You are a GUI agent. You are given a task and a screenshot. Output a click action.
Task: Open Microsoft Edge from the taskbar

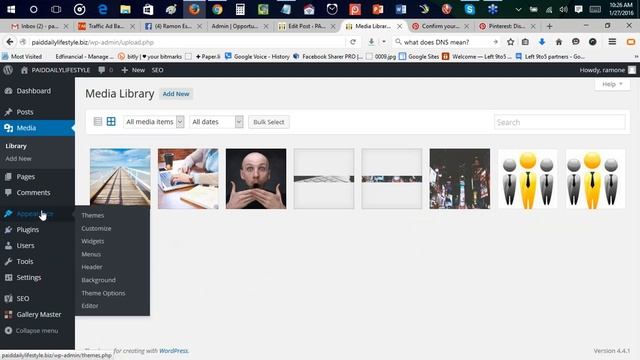tap(102, 9)
